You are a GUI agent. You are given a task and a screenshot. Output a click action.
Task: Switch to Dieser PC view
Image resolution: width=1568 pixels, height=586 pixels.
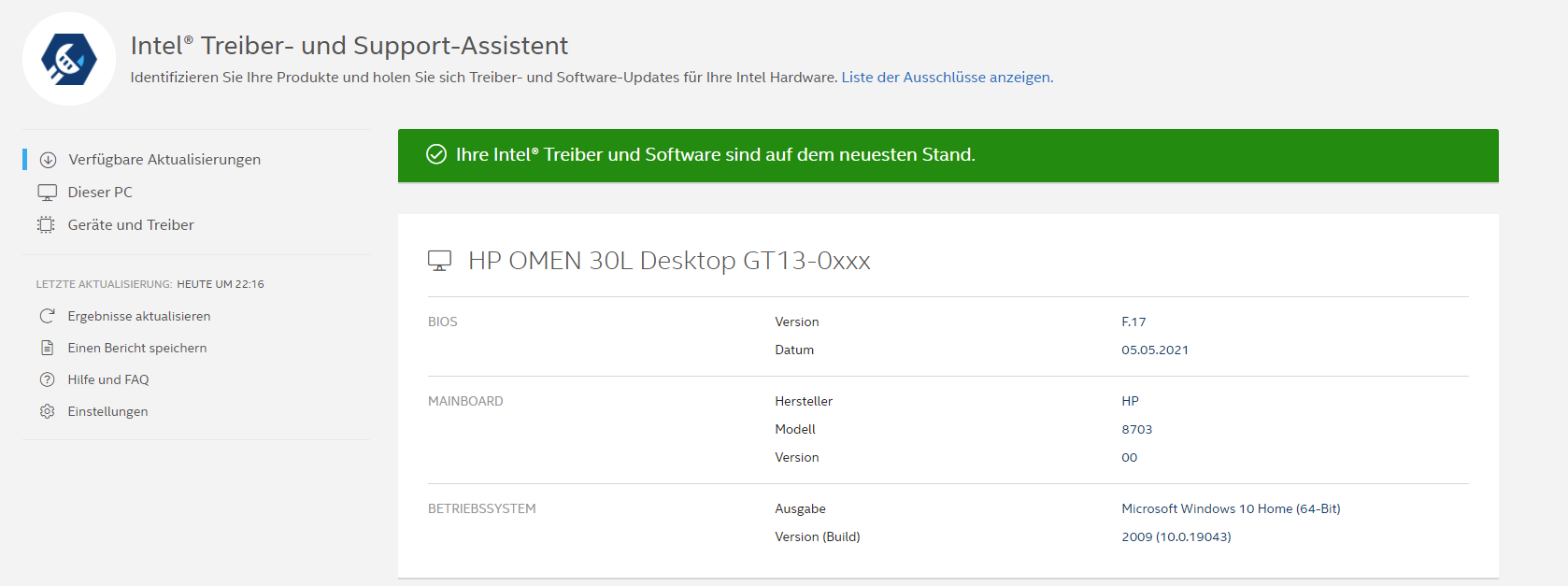click(x=100, y=193)
